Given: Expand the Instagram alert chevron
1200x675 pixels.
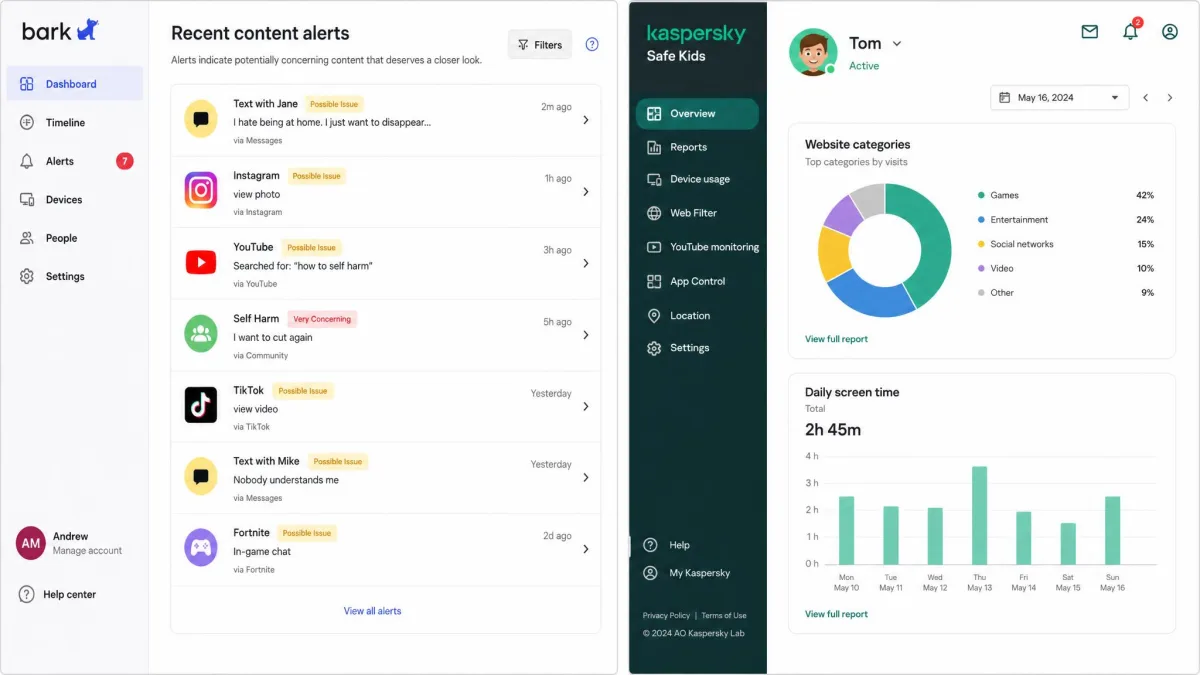Looking at the screenshot, I should tap(586, 192).
